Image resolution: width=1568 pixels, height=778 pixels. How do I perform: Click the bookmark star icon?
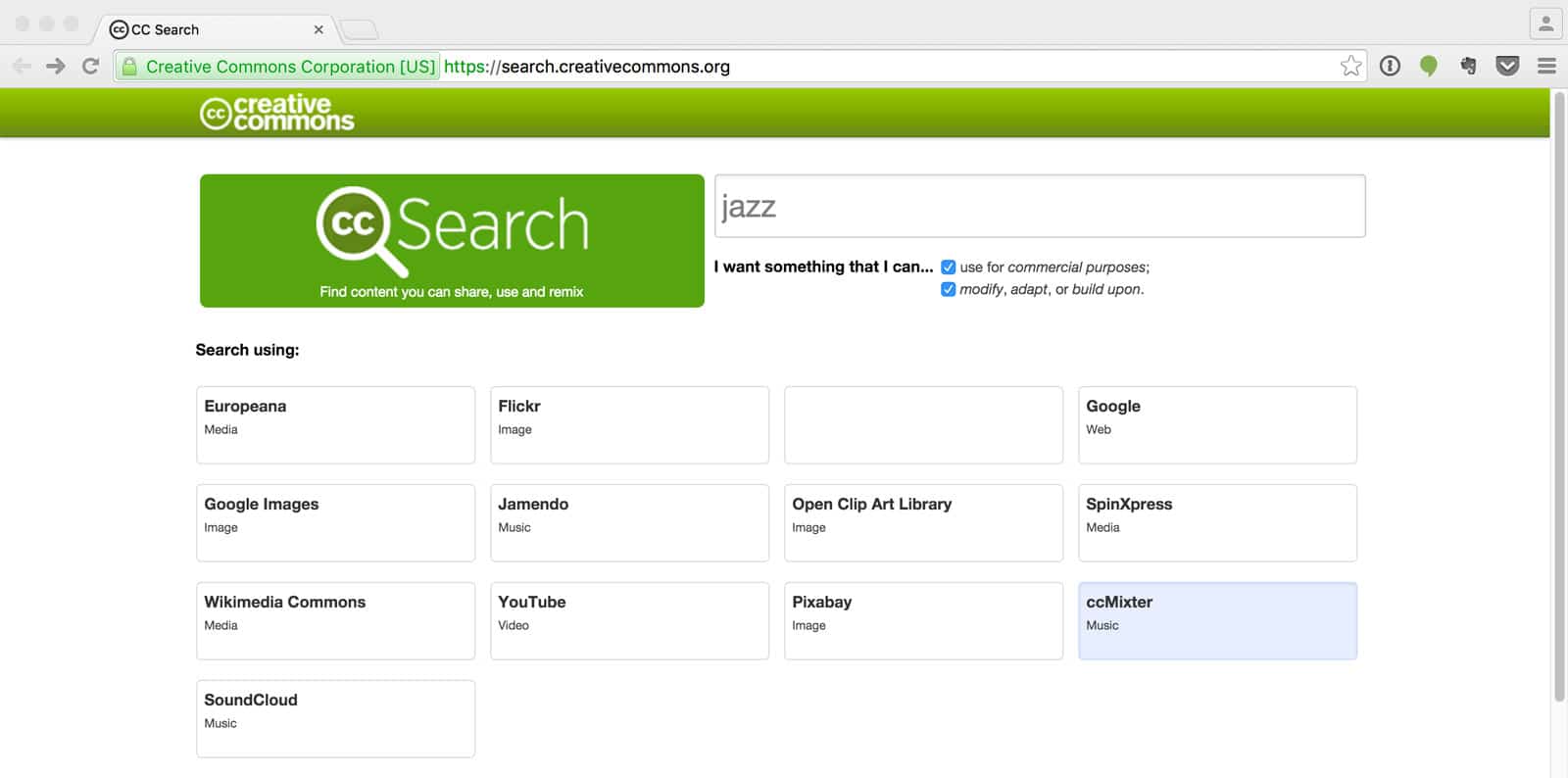pyautogui.click(x=1350, y=67)
